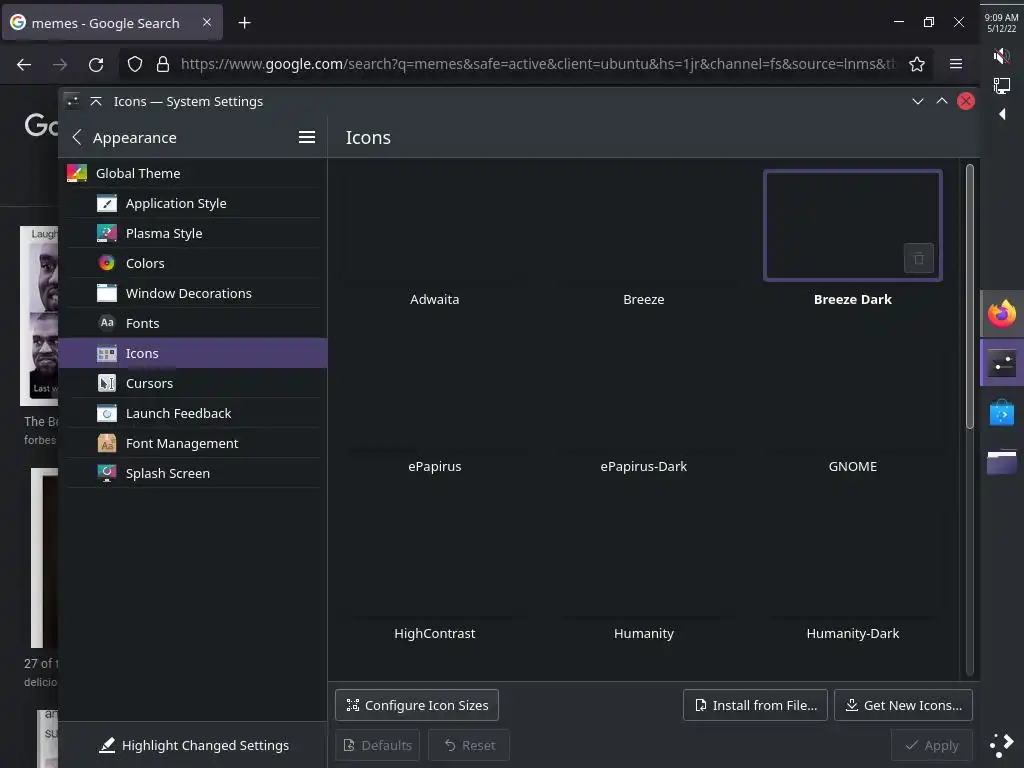The width and height of the screenshot is (1024, 768).
Task: Choose the ePapirus-Dark icon theme
Action: click(x=644, y=406)
